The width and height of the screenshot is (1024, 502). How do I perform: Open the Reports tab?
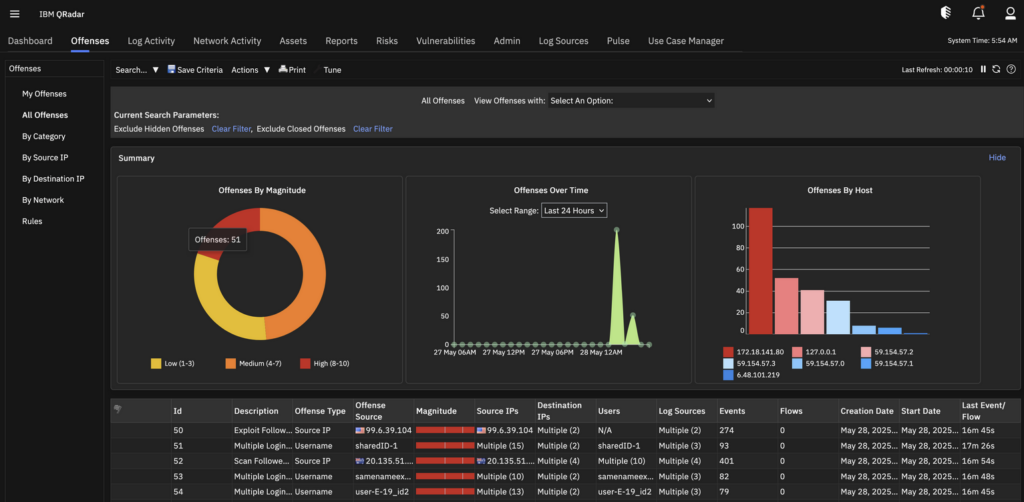342,40
